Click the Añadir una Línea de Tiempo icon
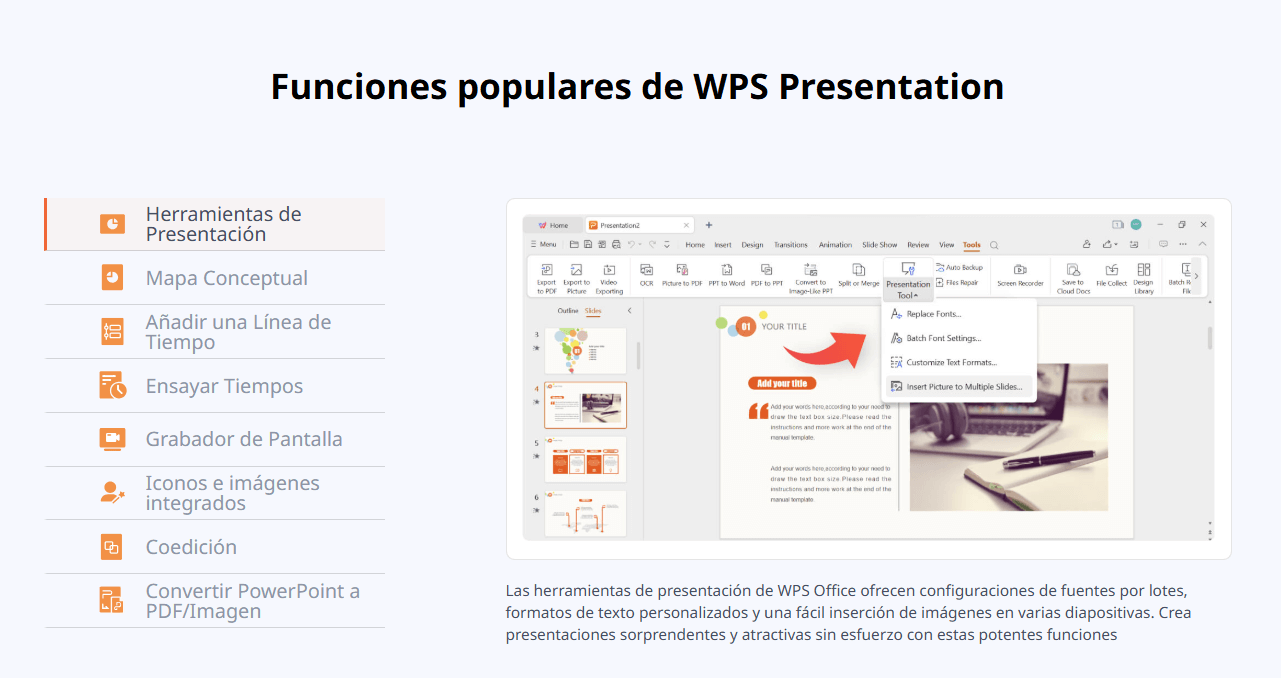The width and height of the screenshot is (1281, 678). (112, 332)
